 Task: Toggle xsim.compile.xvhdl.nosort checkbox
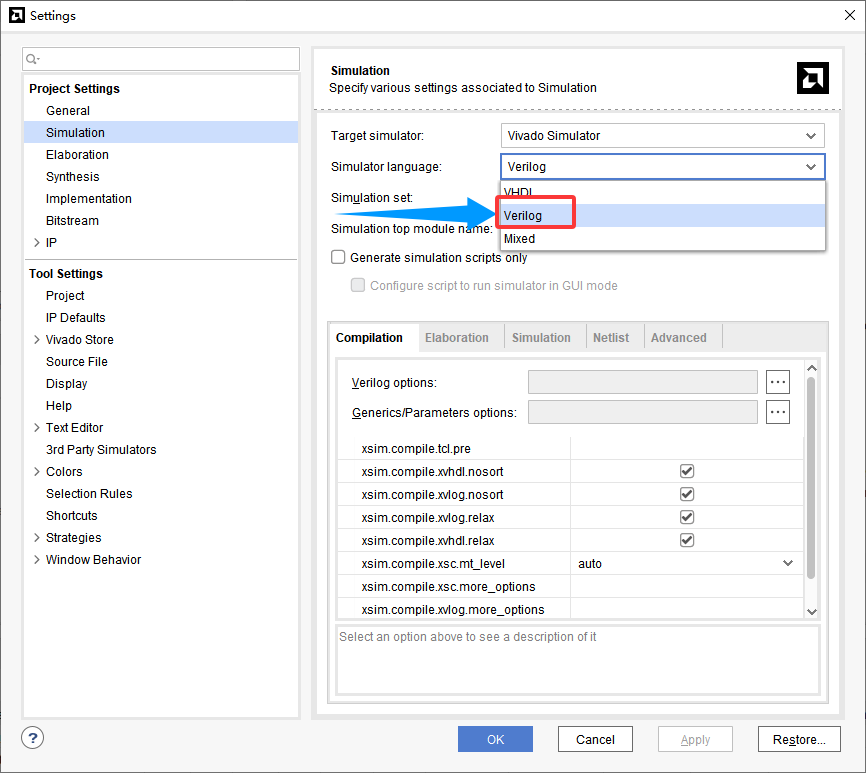(687, 471)
